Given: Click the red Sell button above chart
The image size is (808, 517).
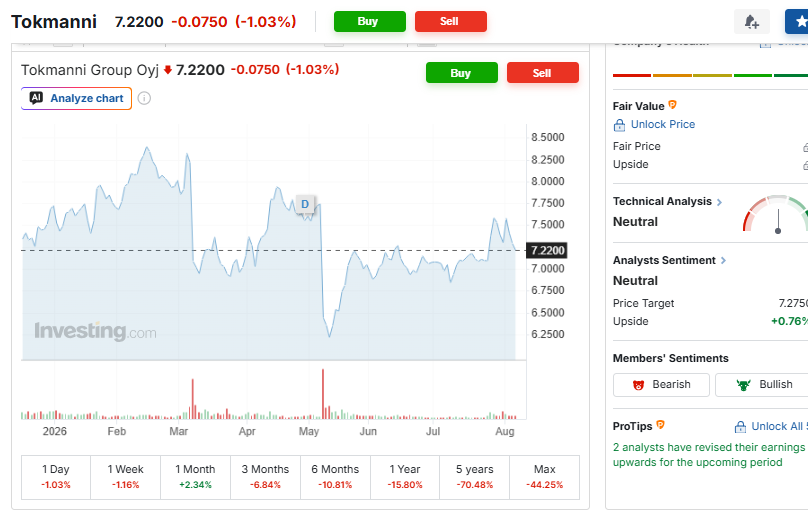Looking at the screenshot, I should point(543,73).
